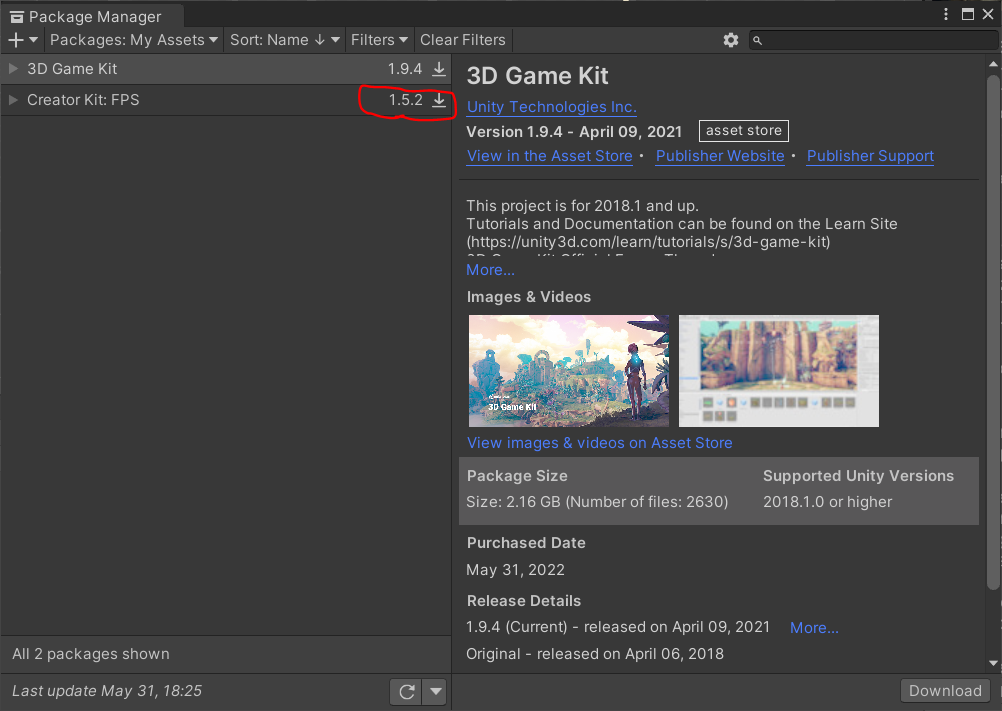Viewport: 1002px width, 711px height.
Task: Click the Purchased Date heading
Action: pos(526,543)
